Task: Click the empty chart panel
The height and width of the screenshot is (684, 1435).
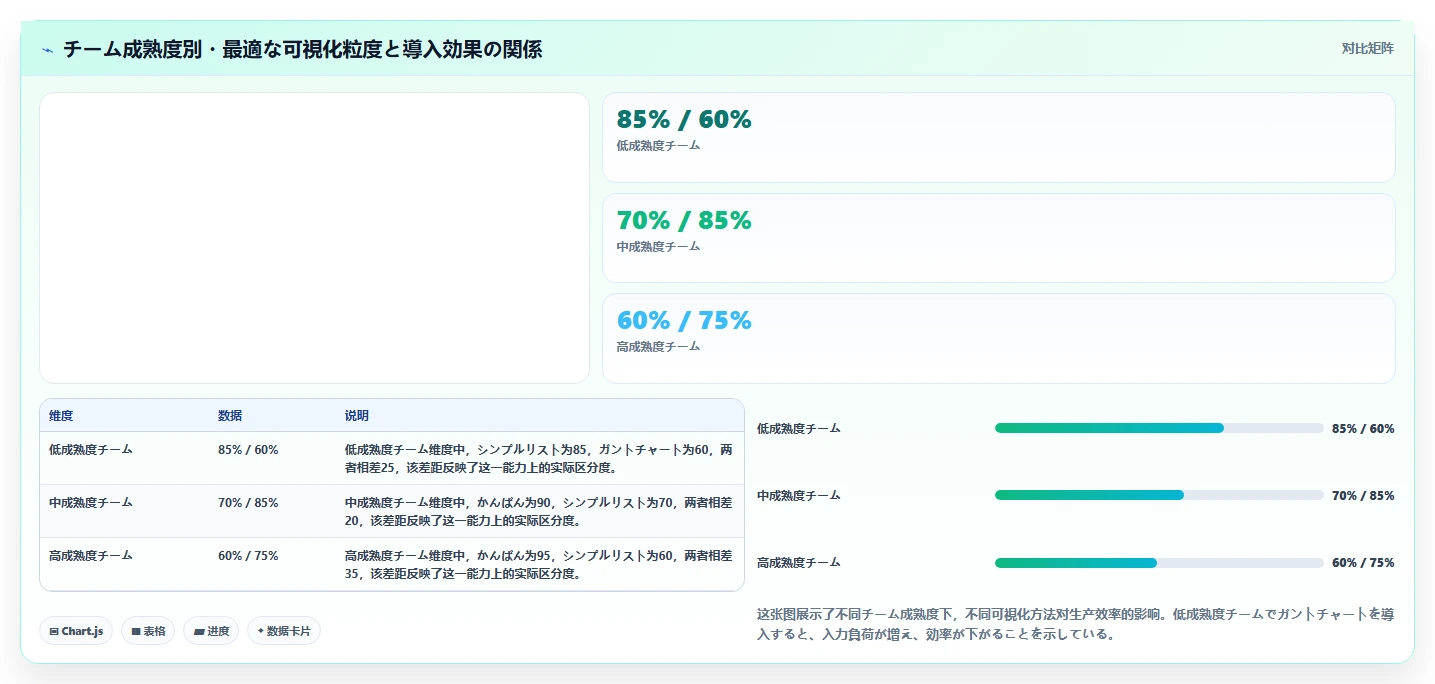Action: pyautogui.click(x=314, y=238)
